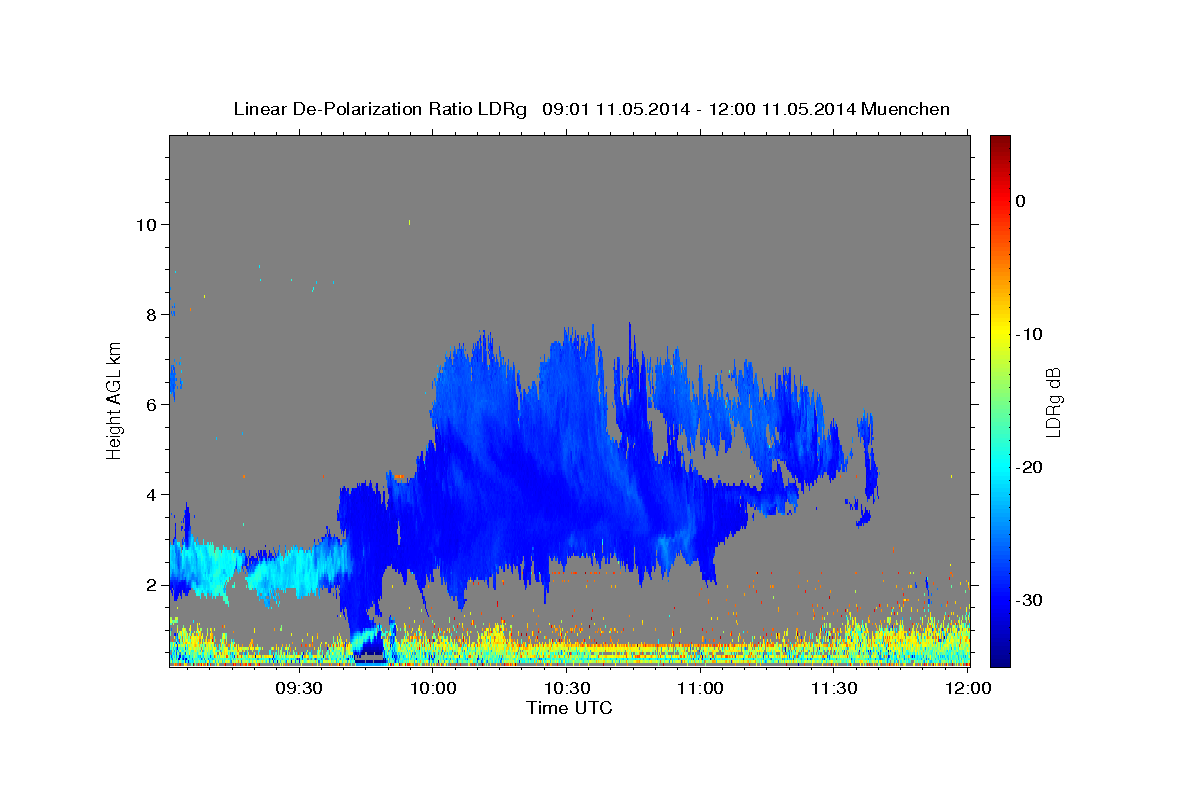The width and height of the screenshot is (1200, 800).
Task: Click the 11:00 time tick label
Action: (x=701, y=689)
